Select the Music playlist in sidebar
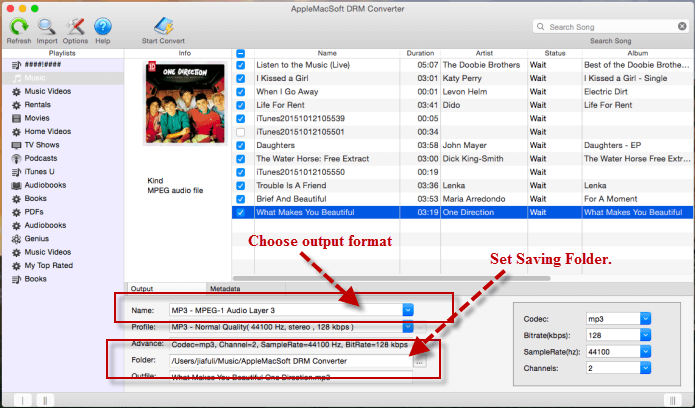Screen dimensions: 695x408 point(62,78)
